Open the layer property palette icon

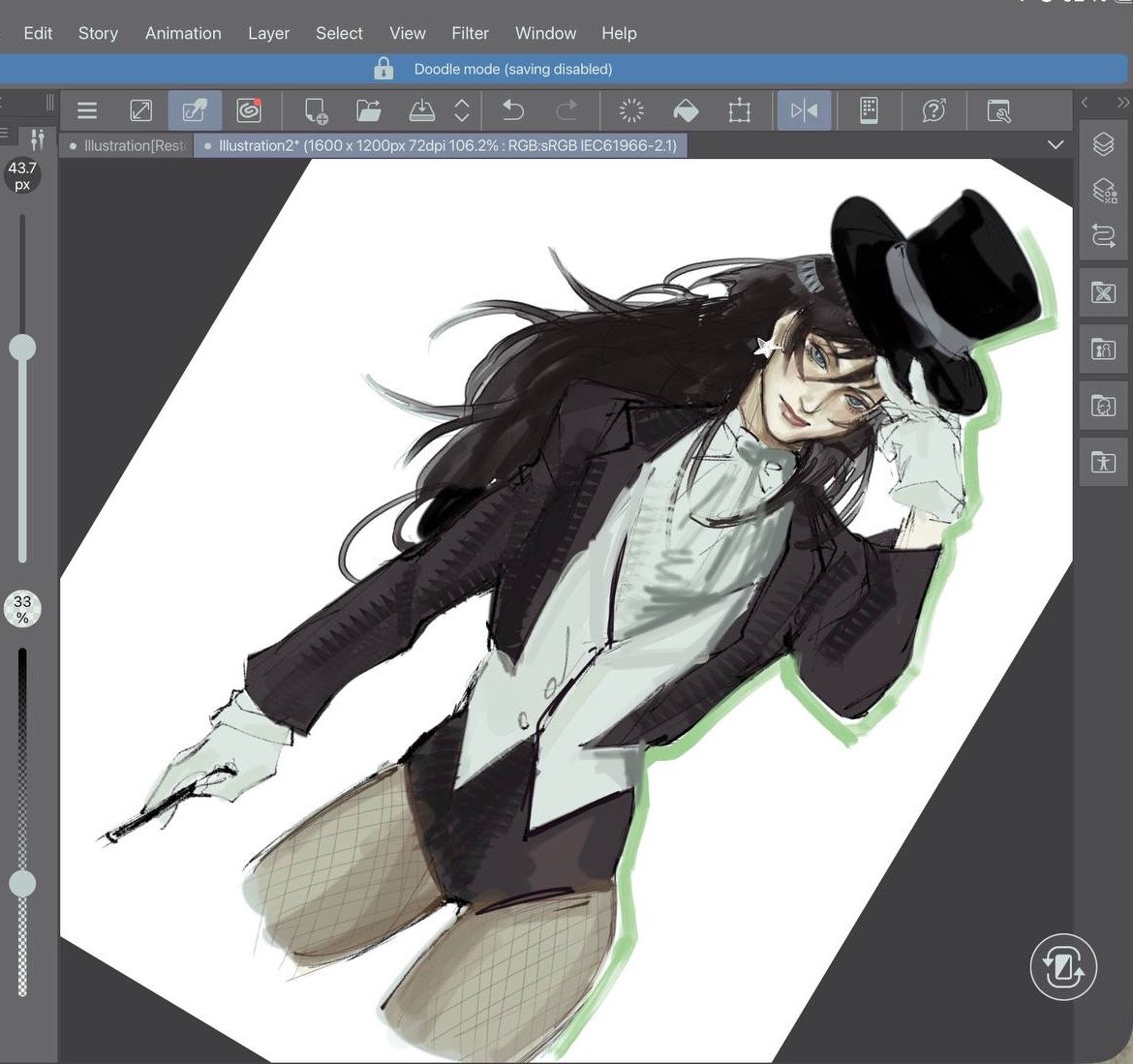1103,192
